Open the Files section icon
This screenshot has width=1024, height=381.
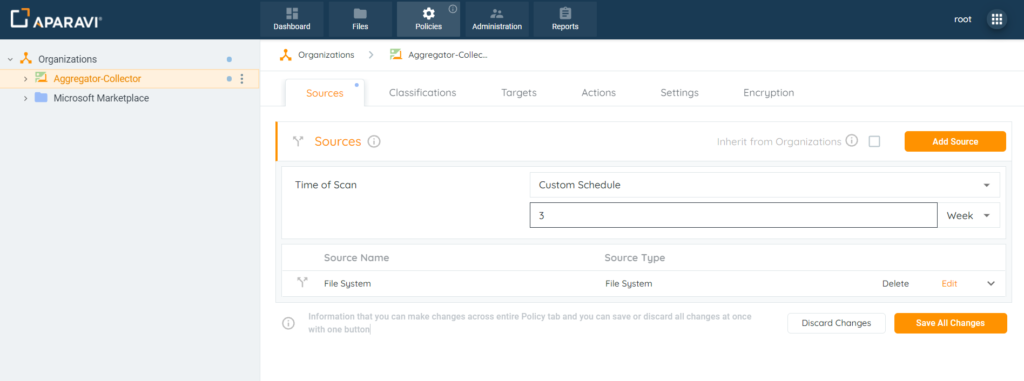(360, 13)
